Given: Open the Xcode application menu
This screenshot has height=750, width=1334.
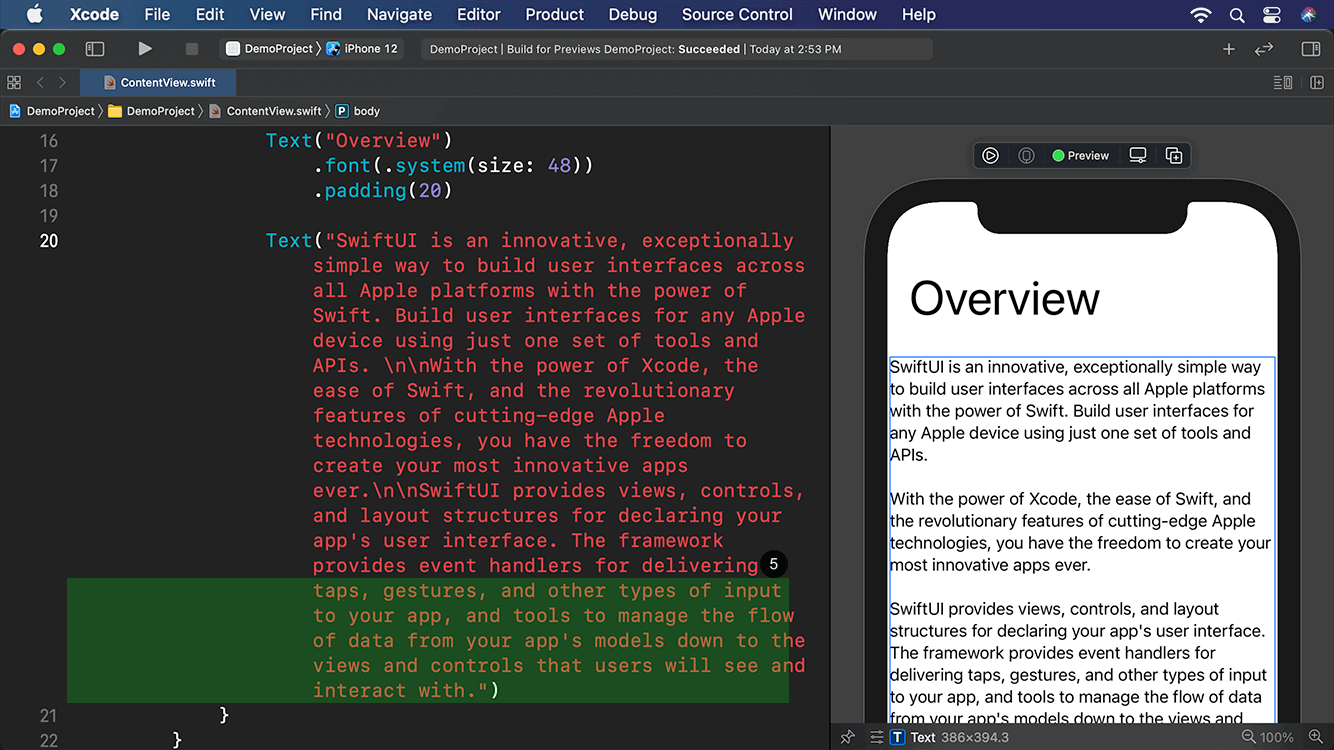Looking at the screenshot, I should tap(95, 14).
